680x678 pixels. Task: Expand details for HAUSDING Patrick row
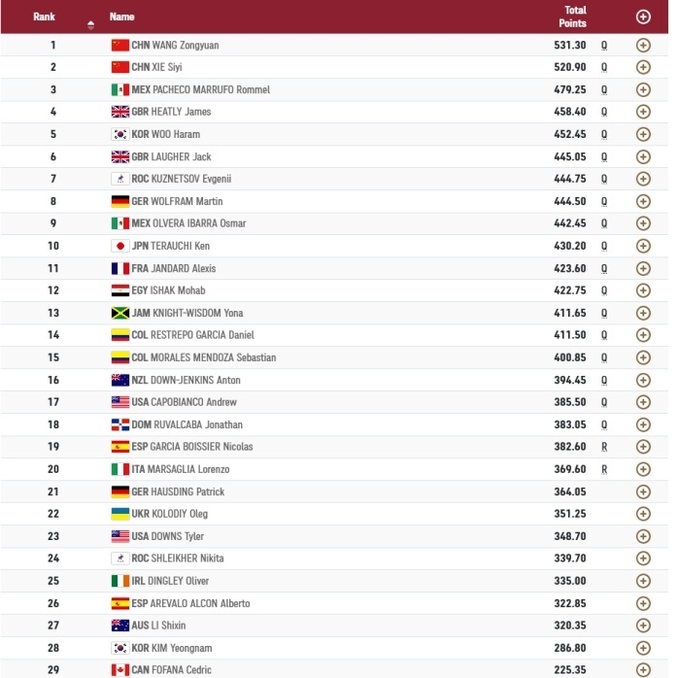point(643,492)
